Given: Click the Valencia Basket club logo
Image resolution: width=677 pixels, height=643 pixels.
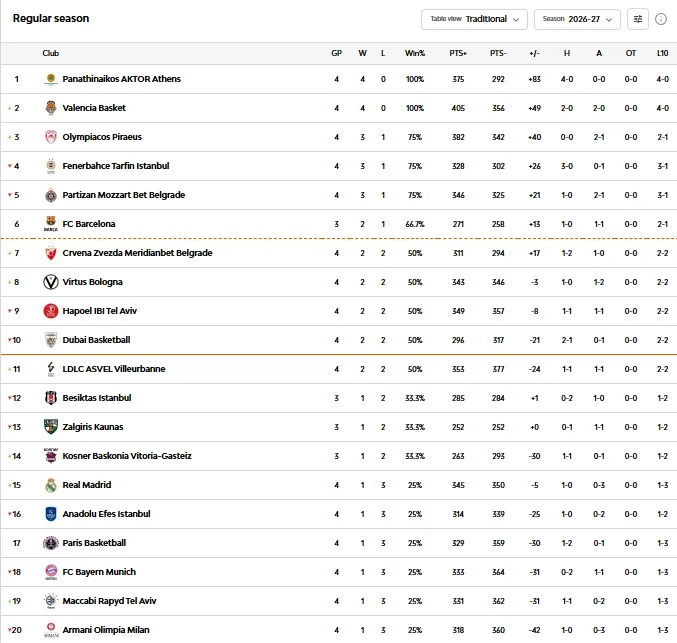Looking at the screenshot, I should point(51,108).
